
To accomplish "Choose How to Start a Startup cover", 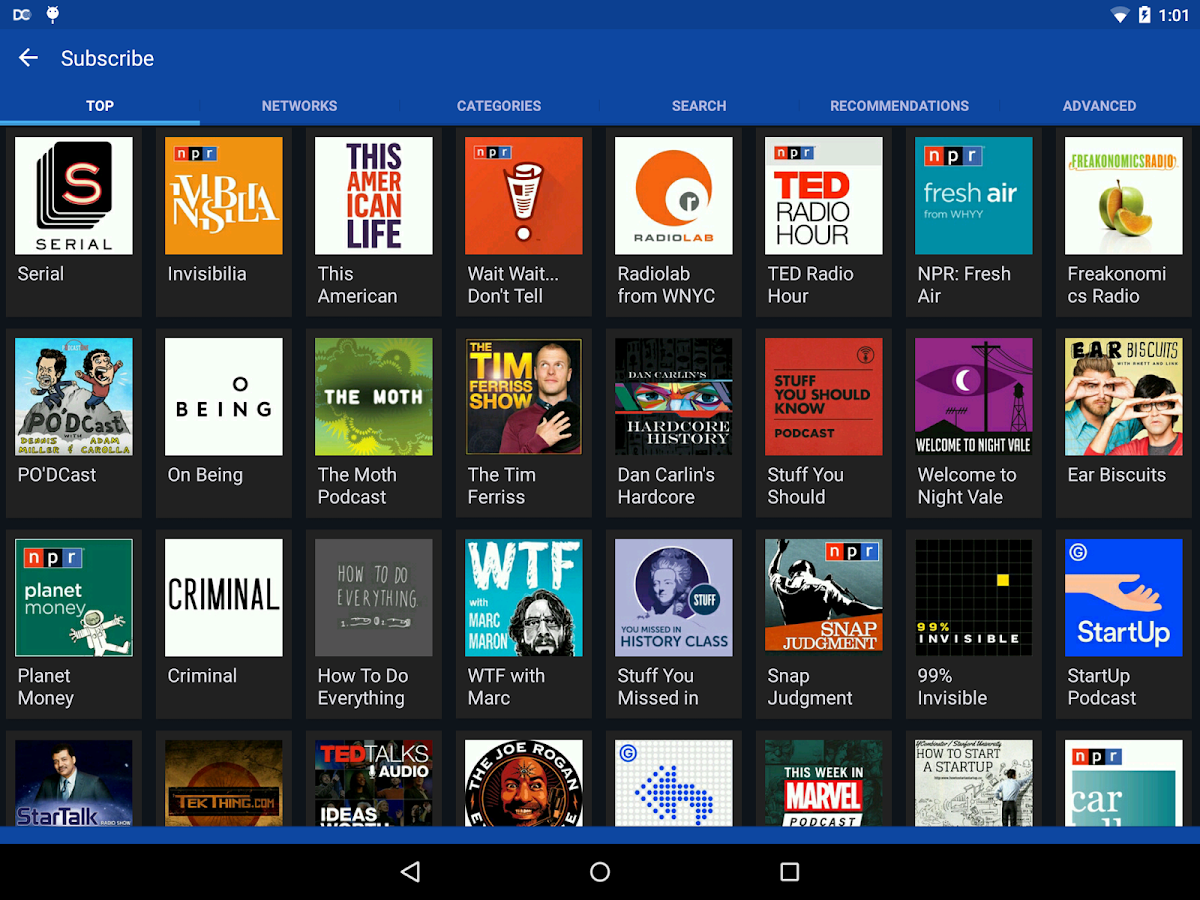I will (x=974, y=783).
